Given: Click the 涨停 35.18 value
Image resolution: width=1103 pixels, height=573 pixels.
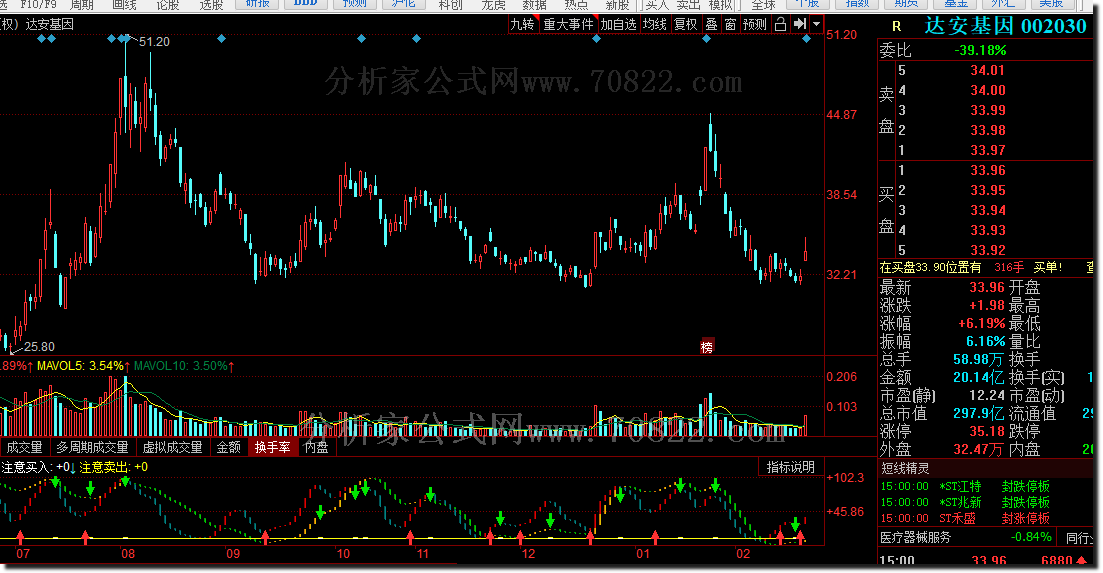Looking at the screenshot, I should pyautogui.click(x=987, y=431).
